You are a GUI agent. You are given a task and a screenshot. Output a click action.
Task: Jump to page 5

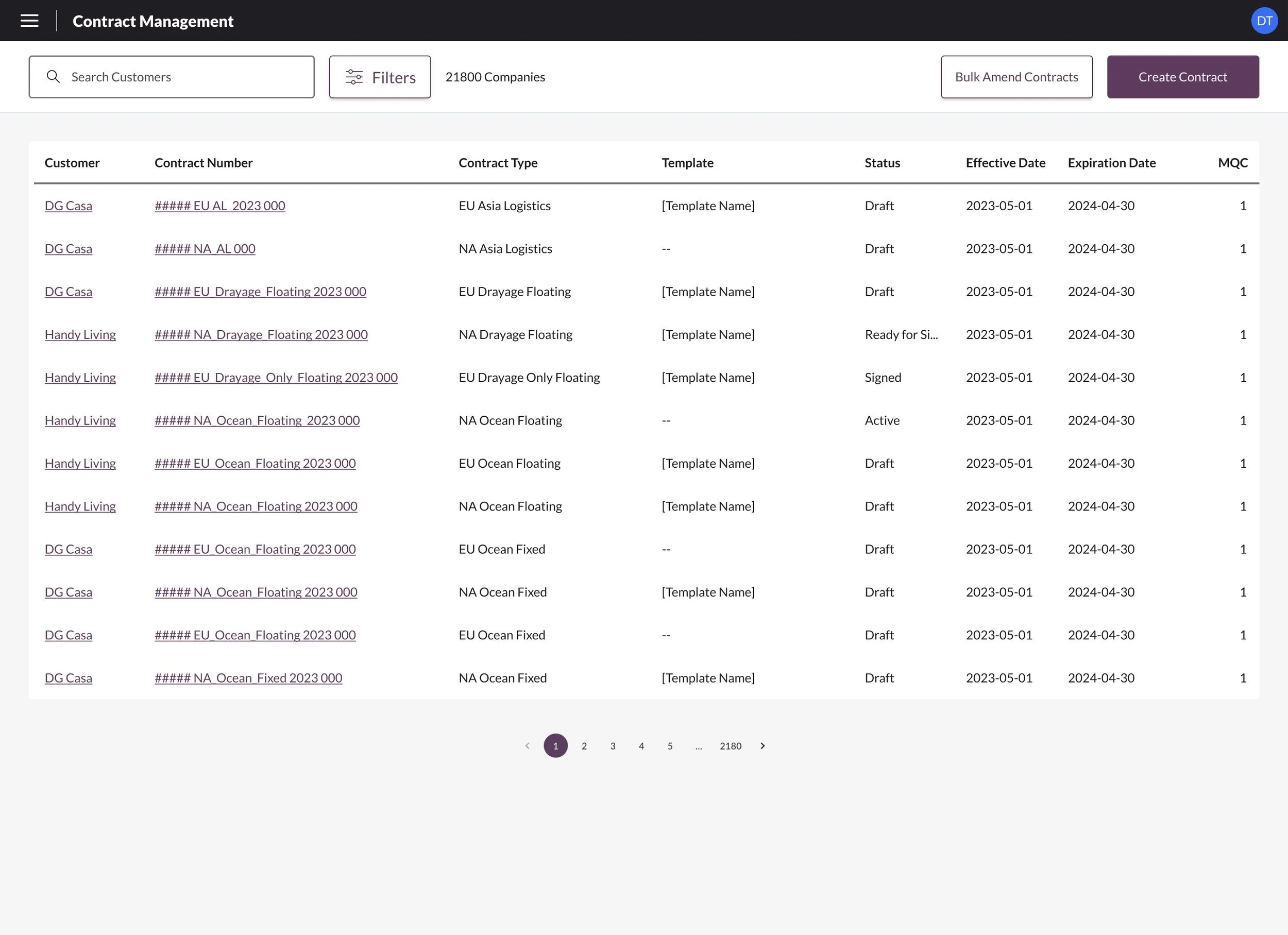tap(670, 746)
